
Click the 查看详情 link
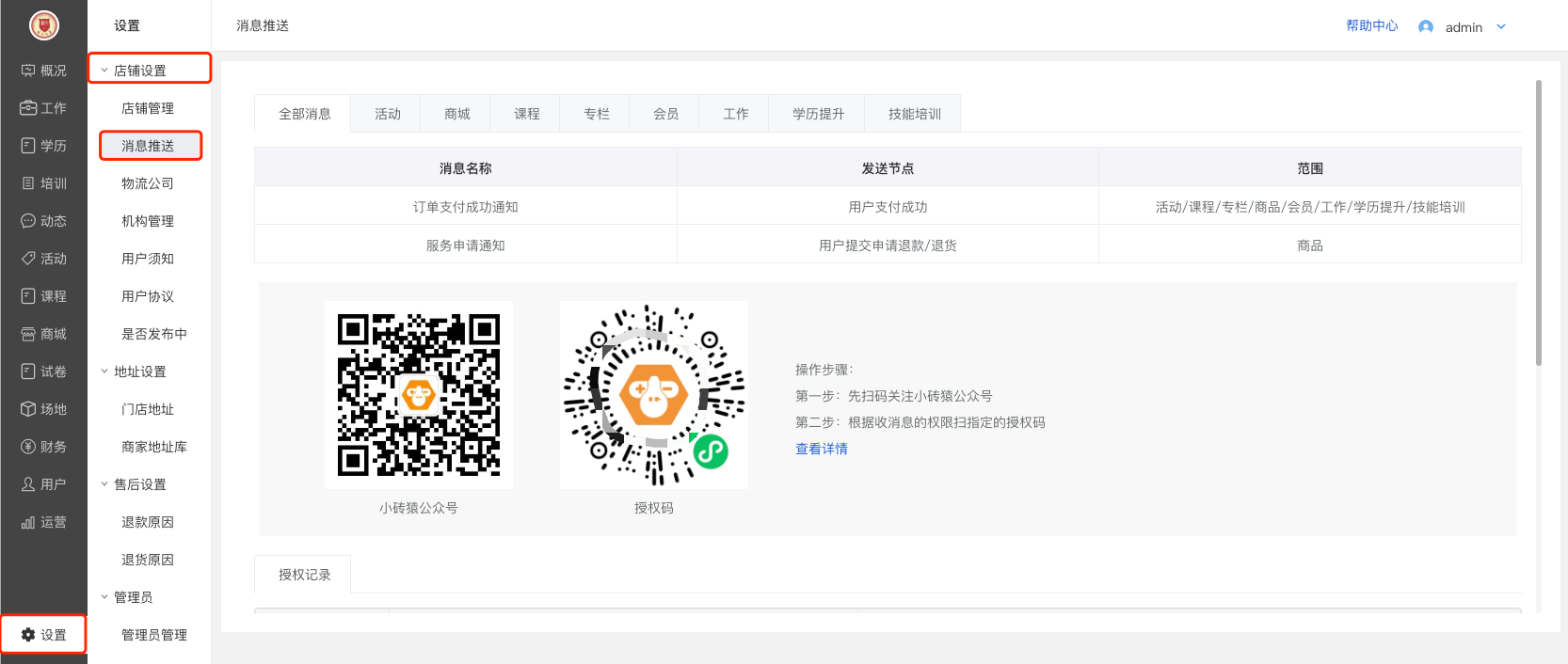[822, 449]
